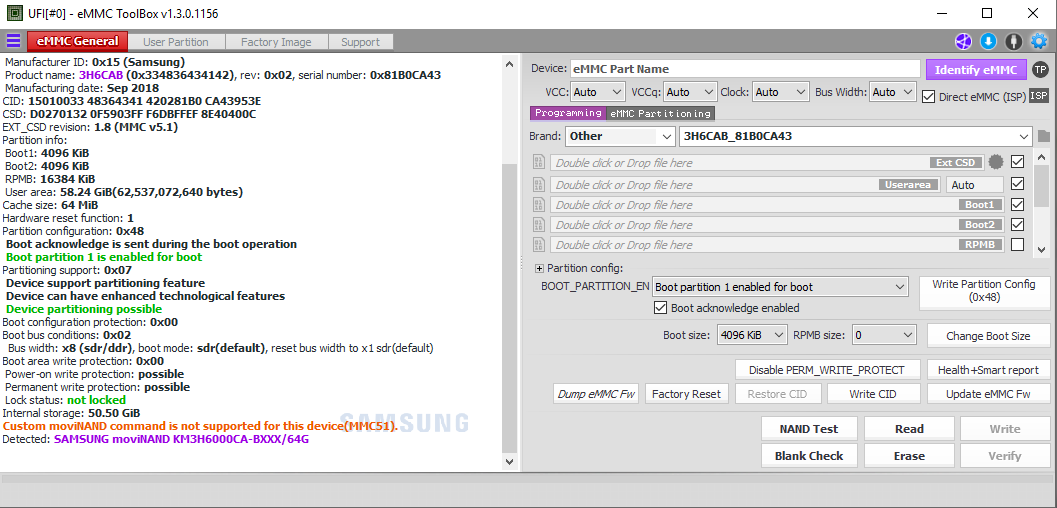Screen dimensions: 1057x508
Task: Expand the Partition config section
Action: [539, 268]
